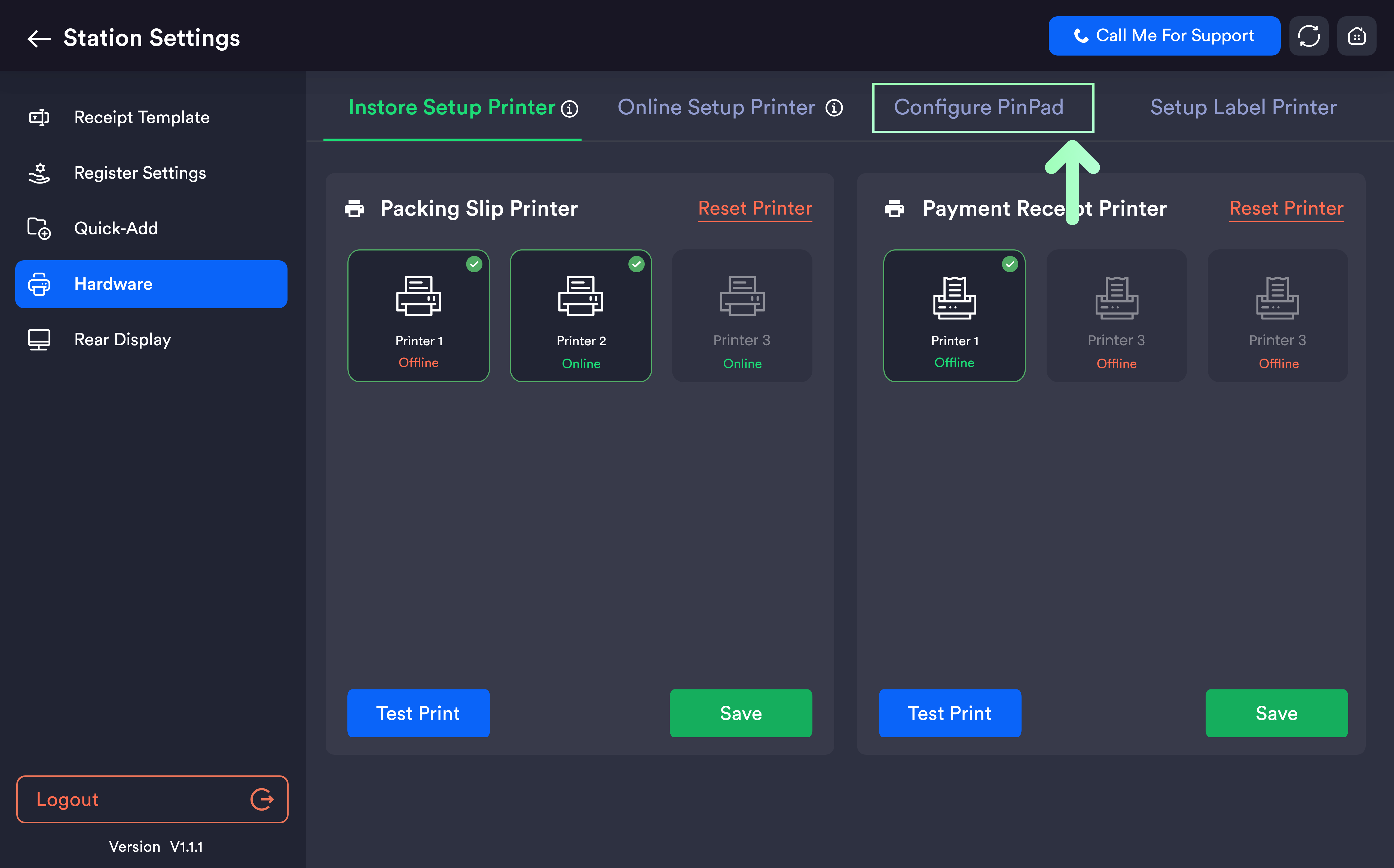The width and height of the screenshot is (1394, 868).
Task: Toggle Payment Receipt Printer 1 selection
Action: click(x=954, y=316)
